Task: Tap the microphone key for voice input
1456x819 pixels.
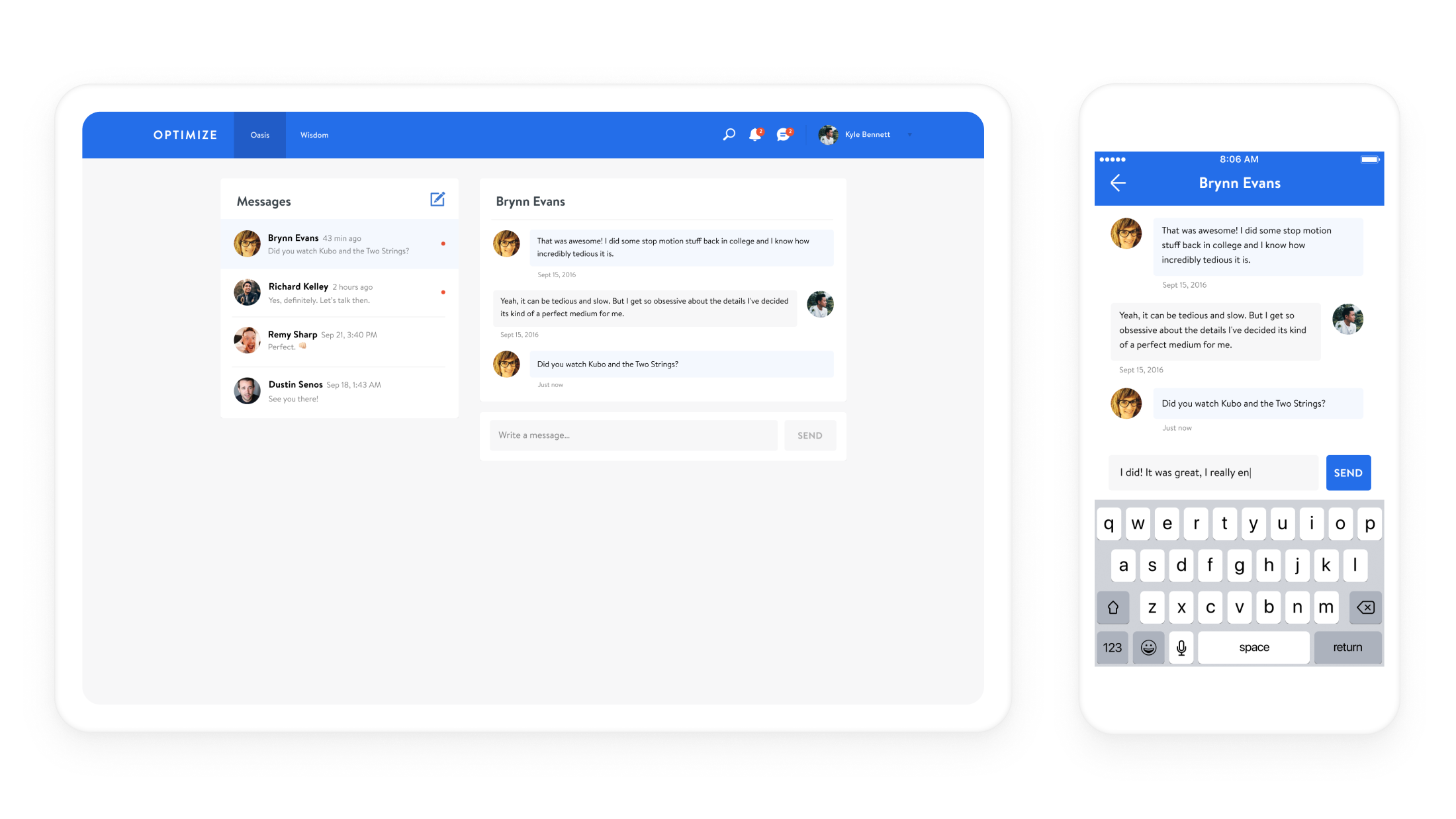Action: click(x=1181, y=648)
